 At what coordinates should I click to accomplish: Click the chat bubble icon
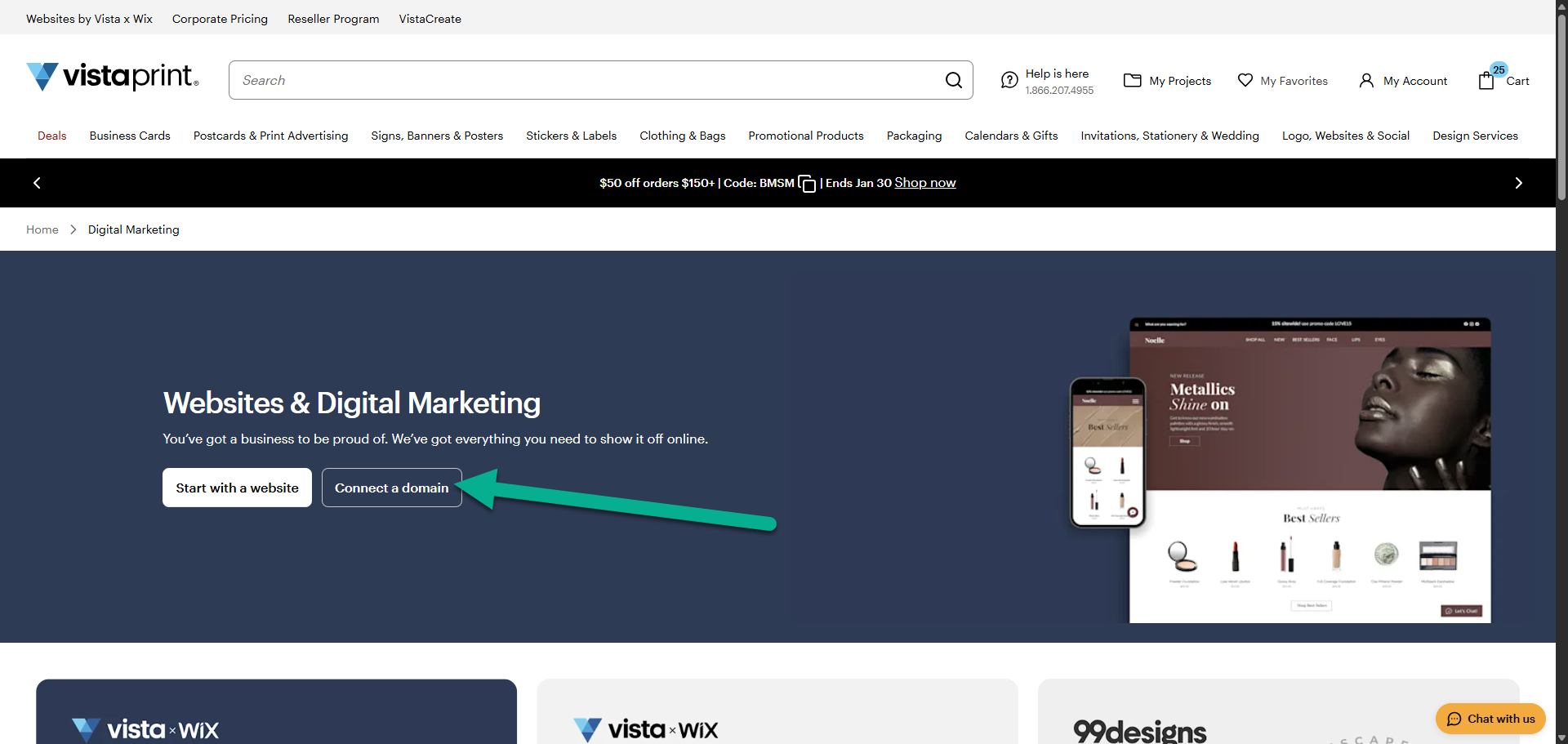(x=1454, y=719)
